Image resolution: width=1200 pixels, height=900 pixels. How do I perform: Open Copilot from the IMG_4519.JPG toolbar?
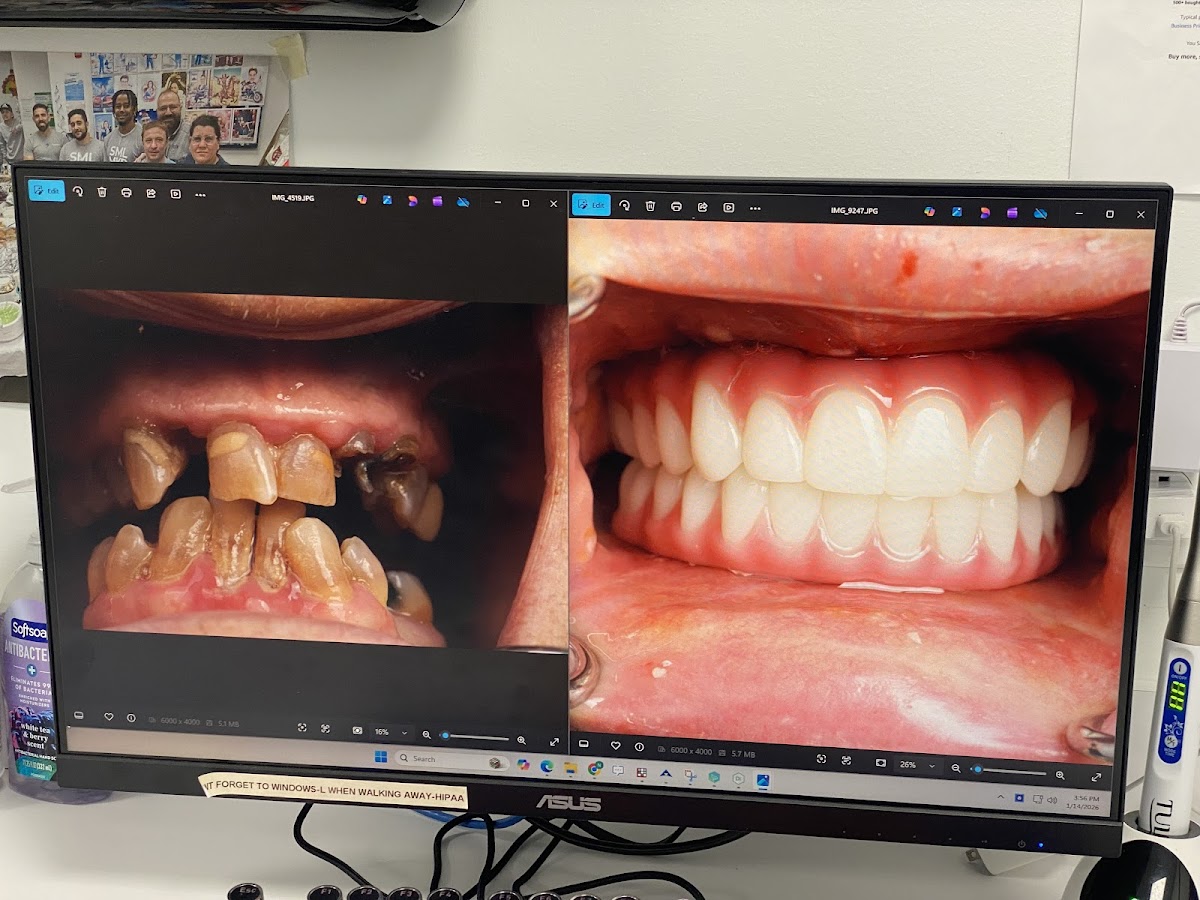pos(361,199)
